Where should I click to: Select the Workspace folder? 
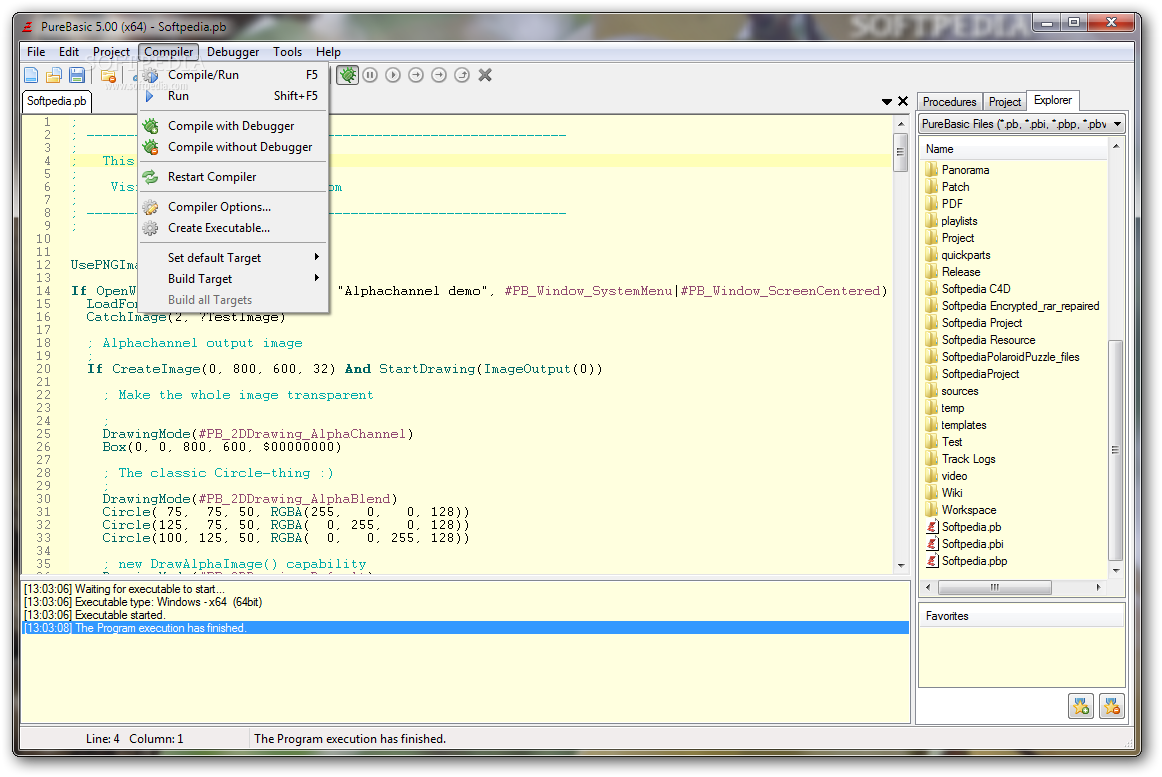click(969, 510)
